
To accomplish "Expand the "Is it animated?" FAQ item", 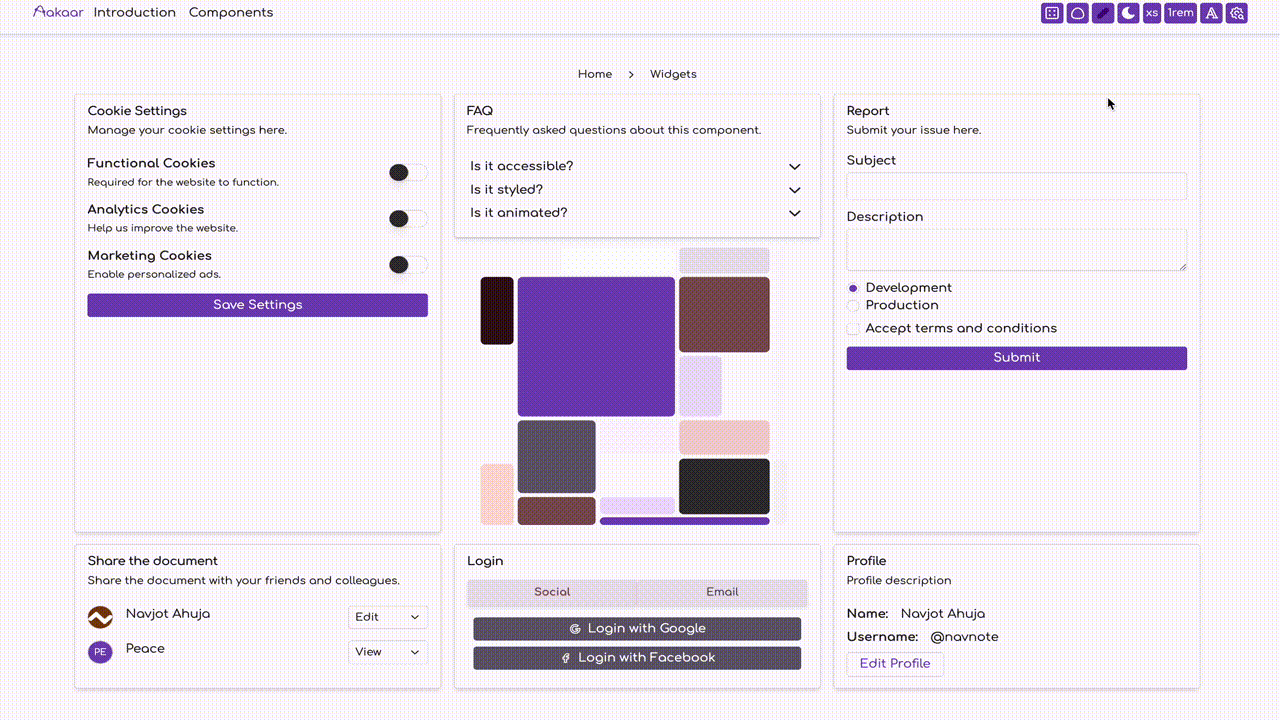I will point(636,213).
